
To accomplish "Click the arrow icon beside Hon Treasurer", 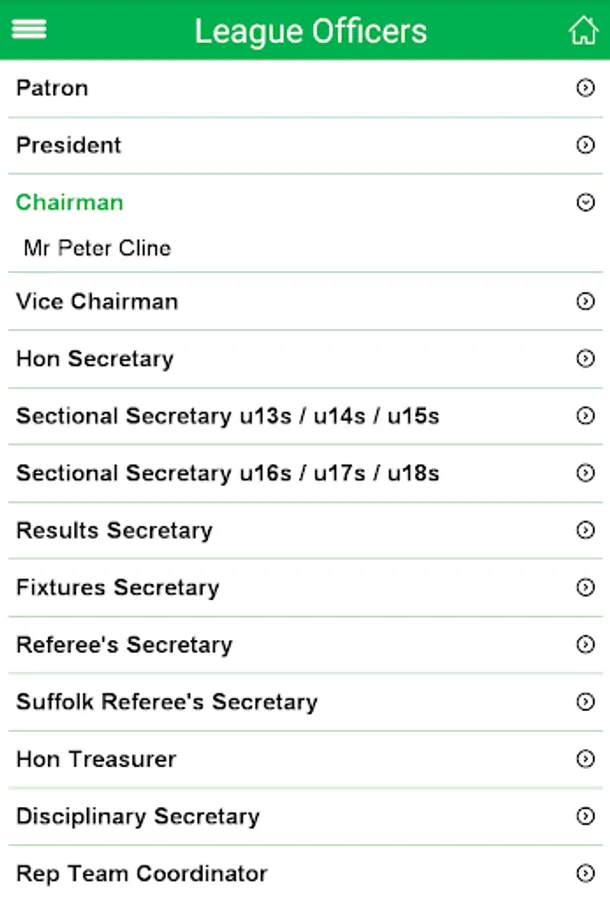I will pos(585,759).
